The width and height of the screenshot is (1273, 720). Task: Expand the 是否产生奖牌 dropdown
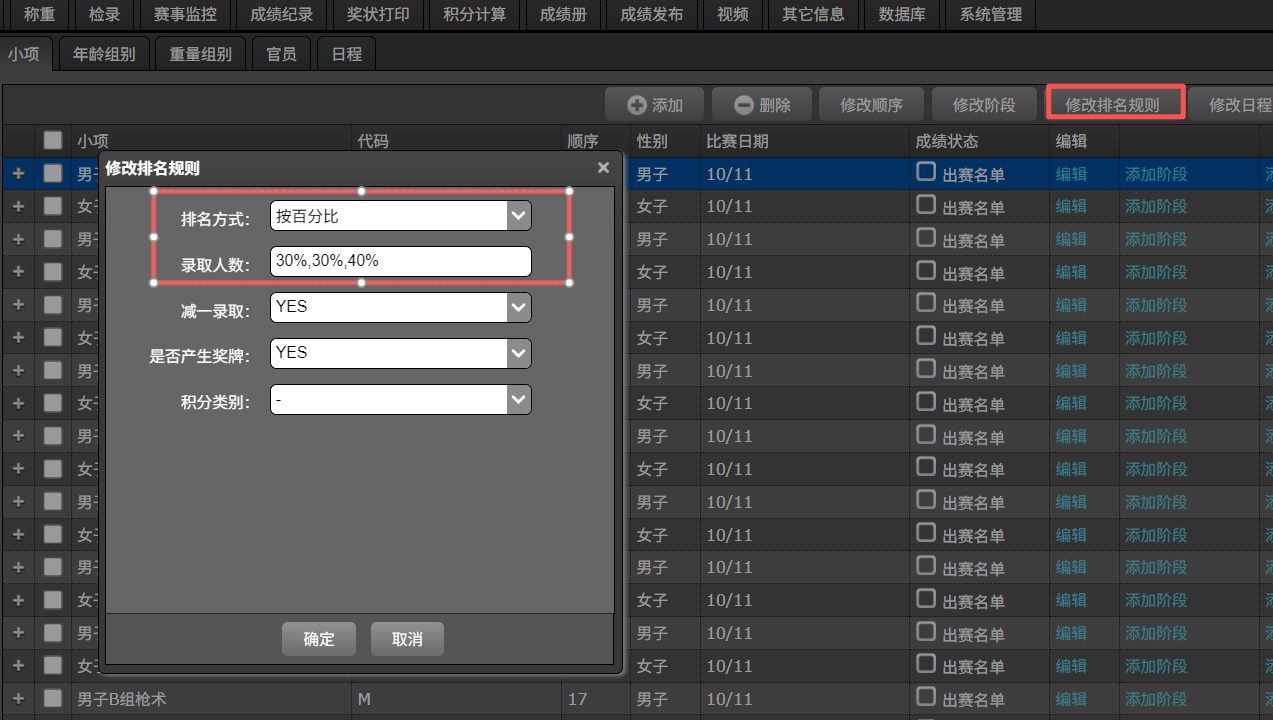pos(518,353)
